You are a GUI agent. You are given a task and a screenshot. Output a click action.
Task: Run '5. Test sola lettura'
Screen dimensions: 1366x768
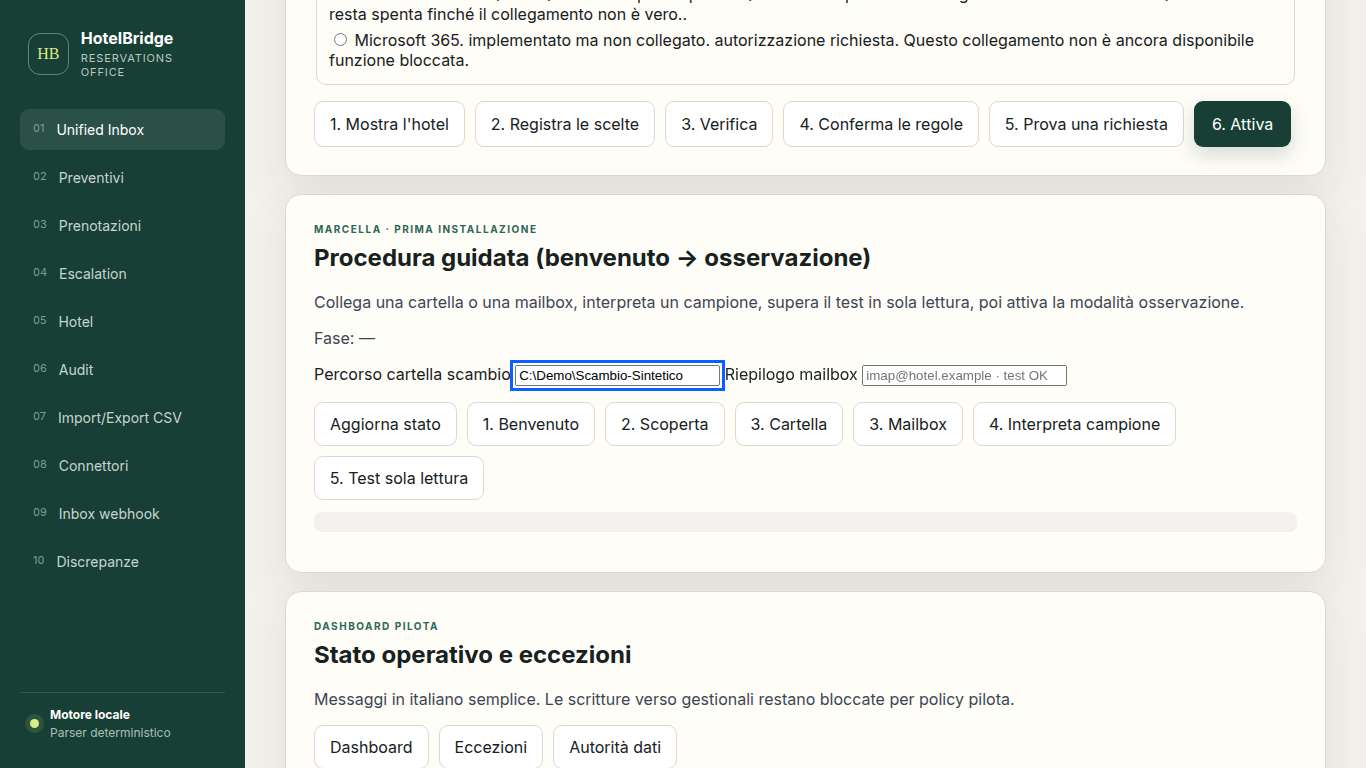[399, 478]
